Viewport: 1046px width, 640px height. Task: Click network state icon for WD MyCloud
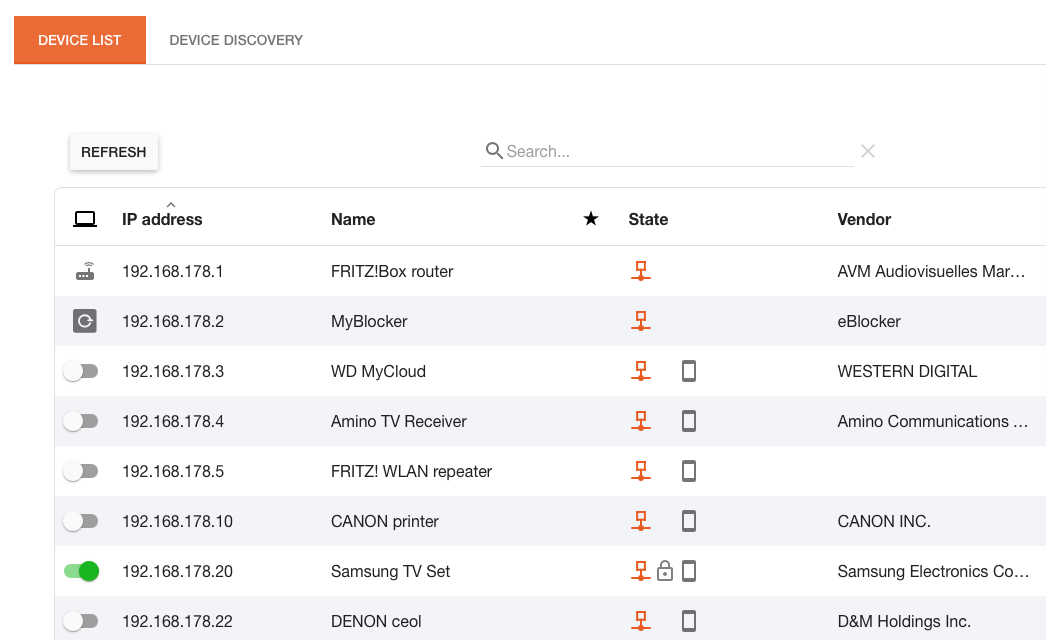(x=640, y=371)
